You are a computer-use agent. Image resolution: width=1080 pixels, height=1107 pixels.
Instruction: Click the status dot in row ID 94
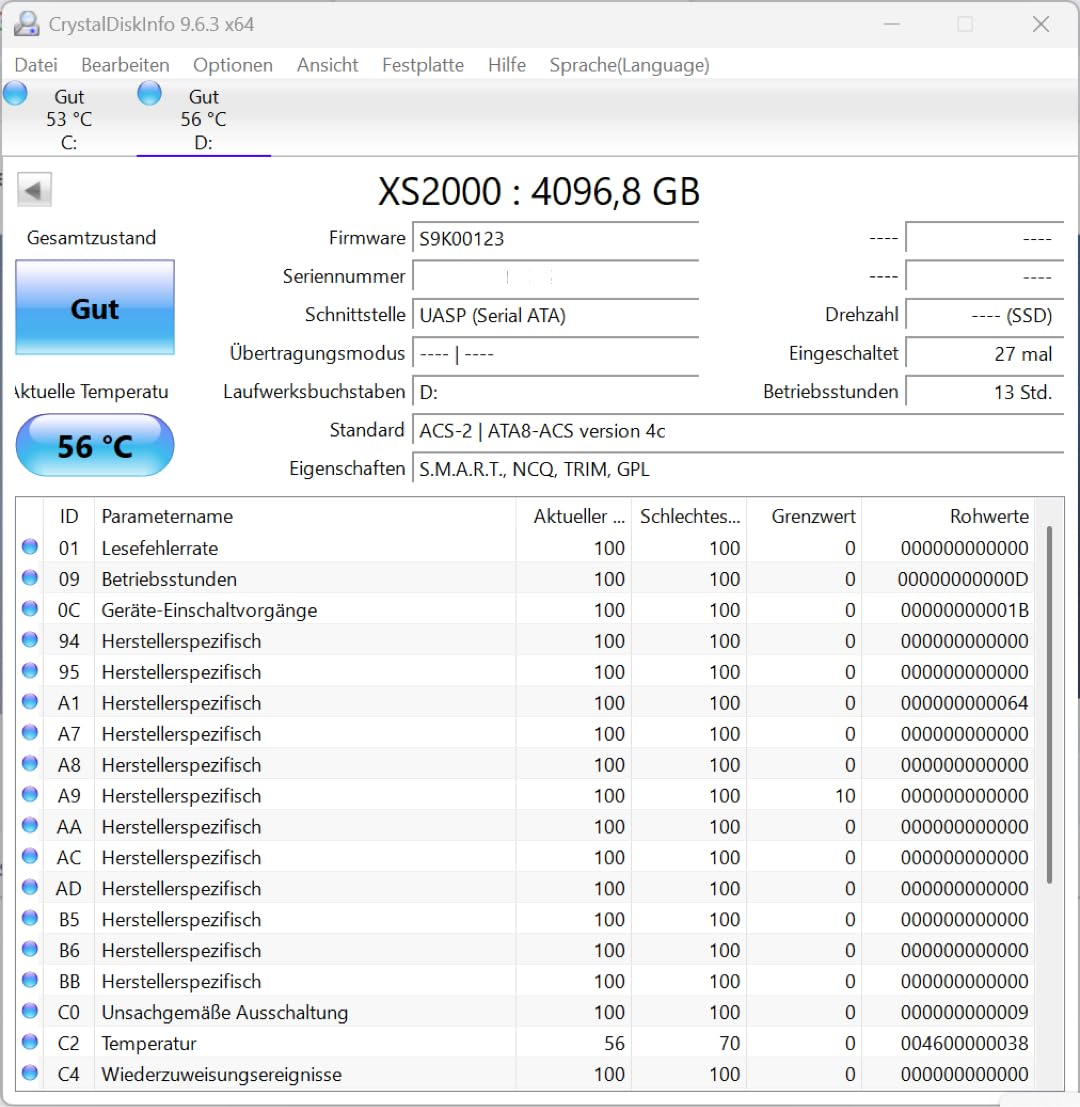coord(30,640)
